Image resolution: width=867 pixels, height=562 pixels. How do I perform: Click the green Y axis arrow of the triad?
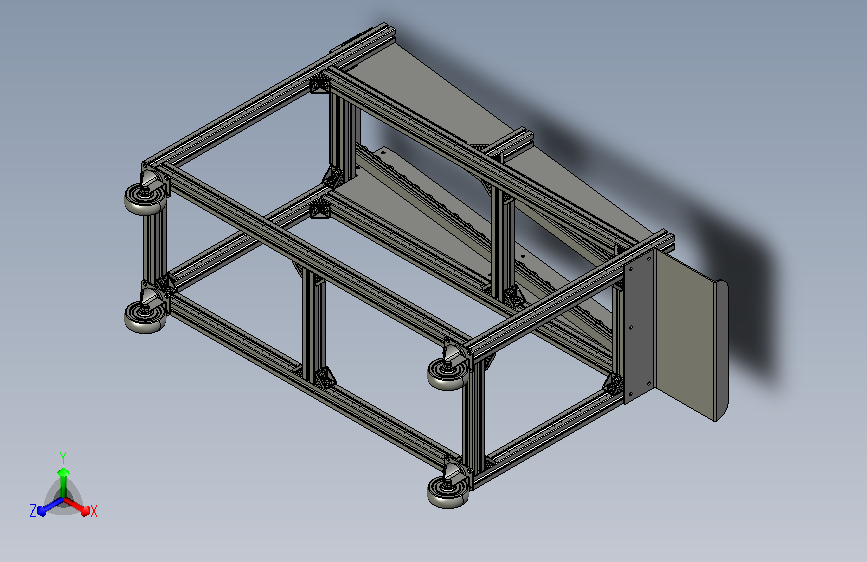click(x=64, y=483)
